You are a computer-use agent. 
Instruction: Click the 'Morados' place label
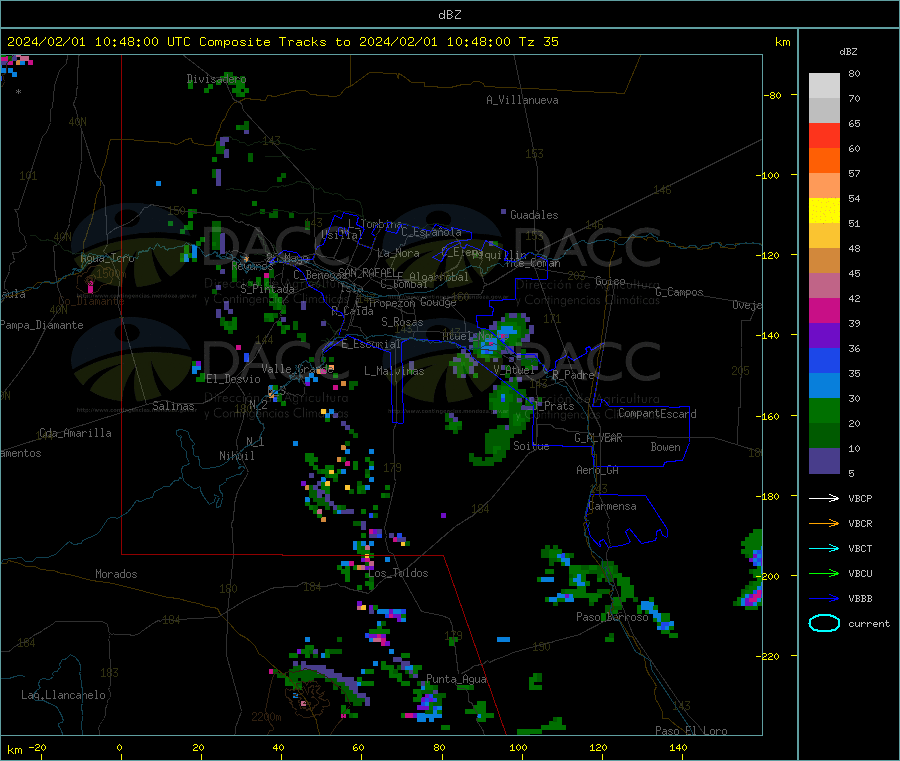coord(116,574)
